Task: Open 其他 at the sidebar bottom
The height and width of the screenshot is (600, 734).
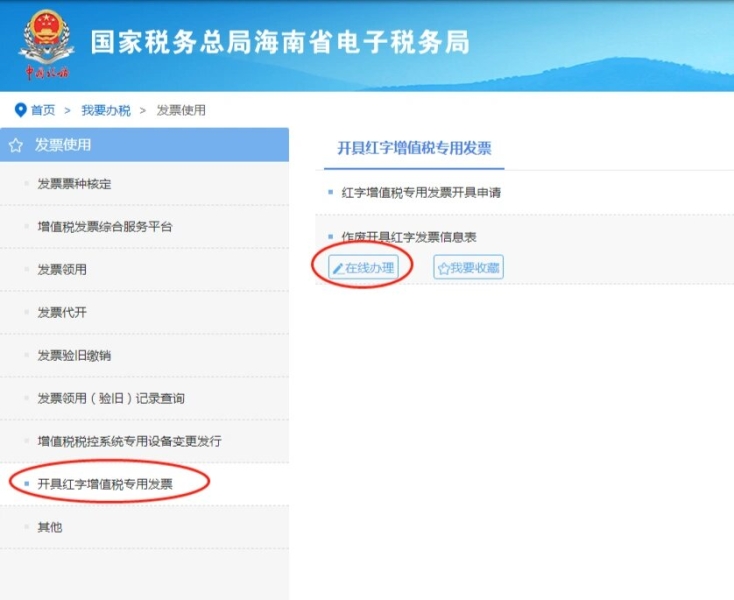Action: click(x=49, y=527)
